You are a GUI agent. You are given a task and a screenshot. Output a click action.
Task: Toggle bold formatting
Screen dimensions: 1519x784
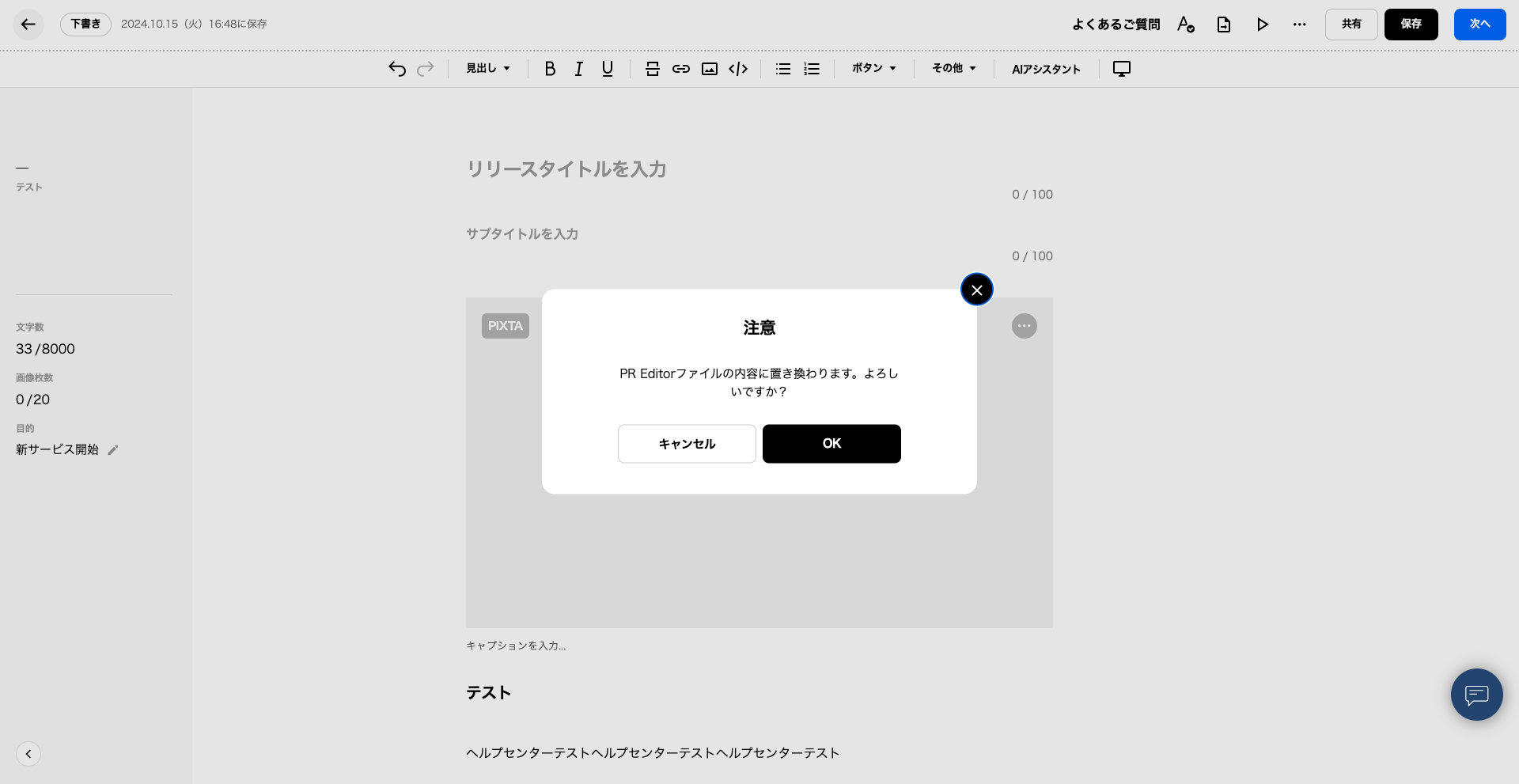coord(550,69)
